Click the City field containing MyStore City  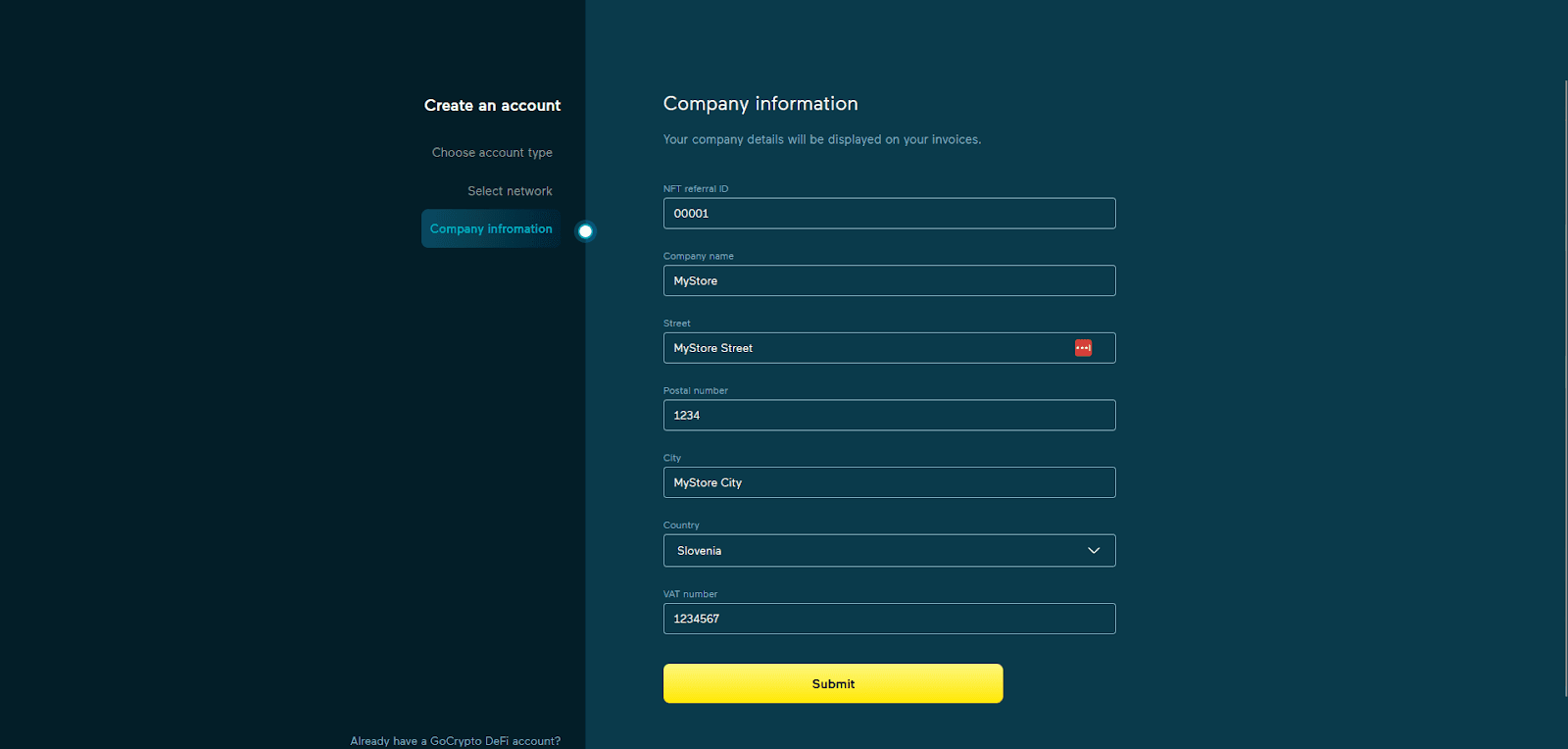[x=889, y=482]
